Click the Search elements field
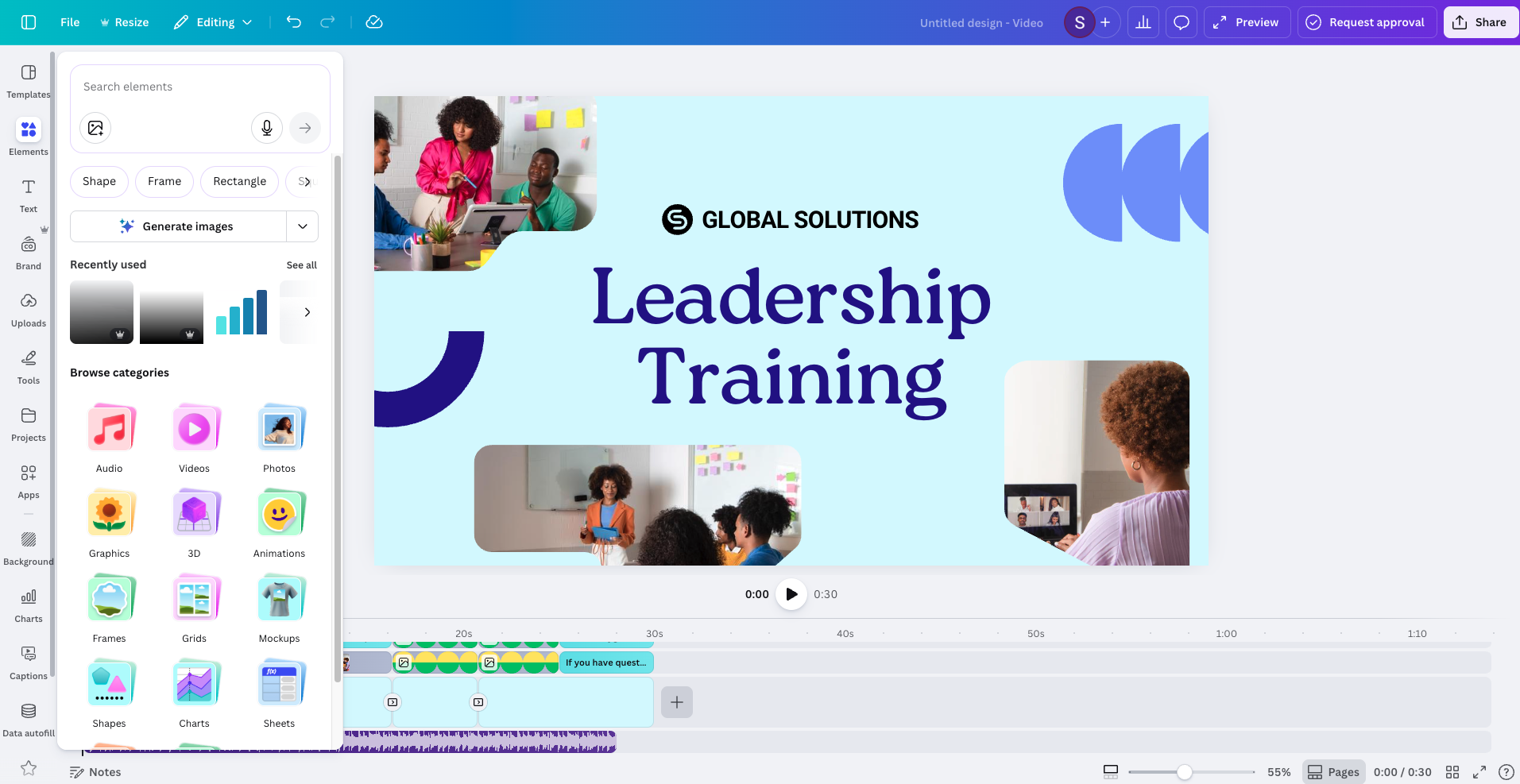This screenshot has width=1520, height=784. (x=200, y=87)
